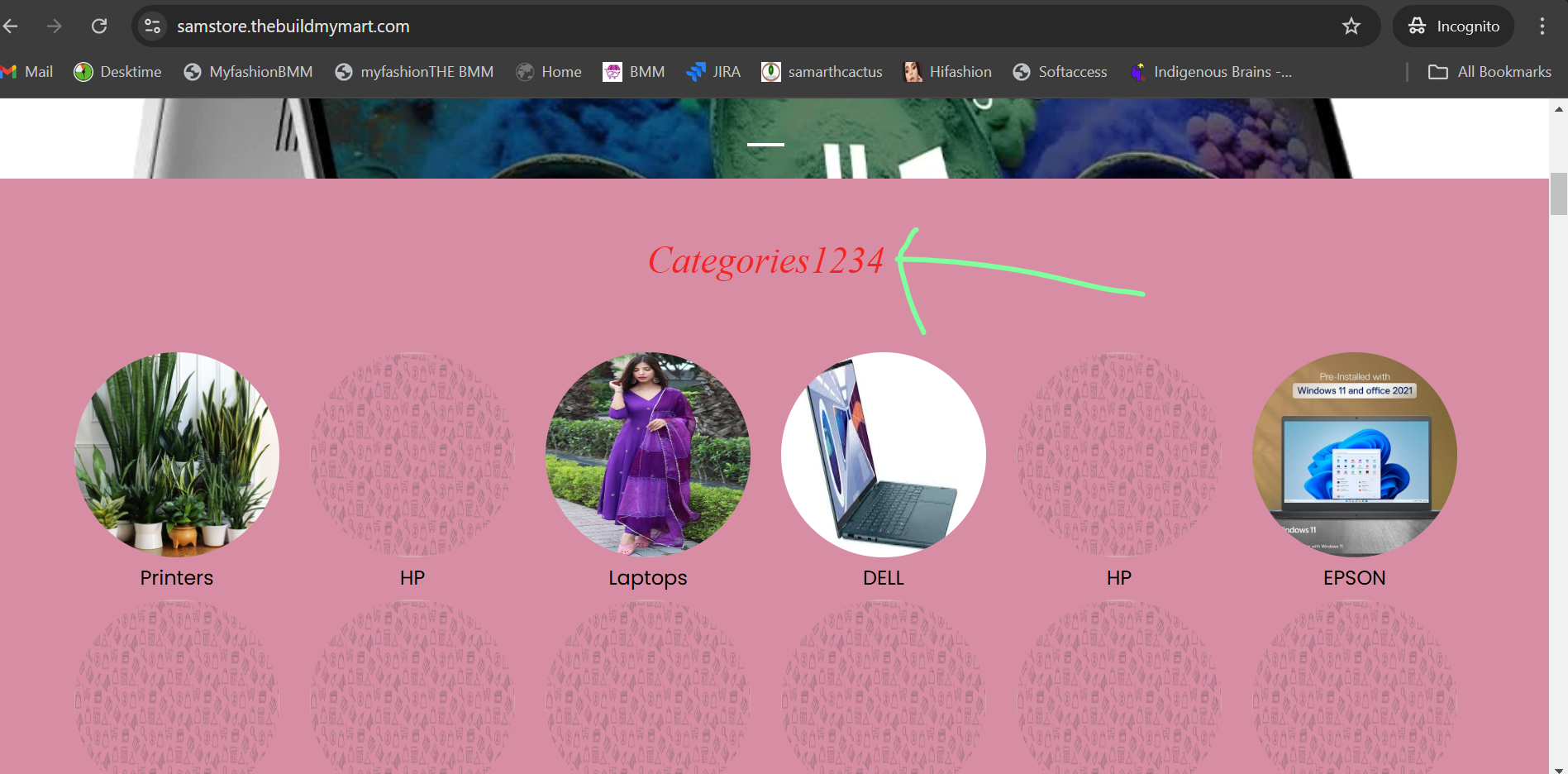Open the JIRA bookmark
Screen dimensions: 1568x774
713,72
